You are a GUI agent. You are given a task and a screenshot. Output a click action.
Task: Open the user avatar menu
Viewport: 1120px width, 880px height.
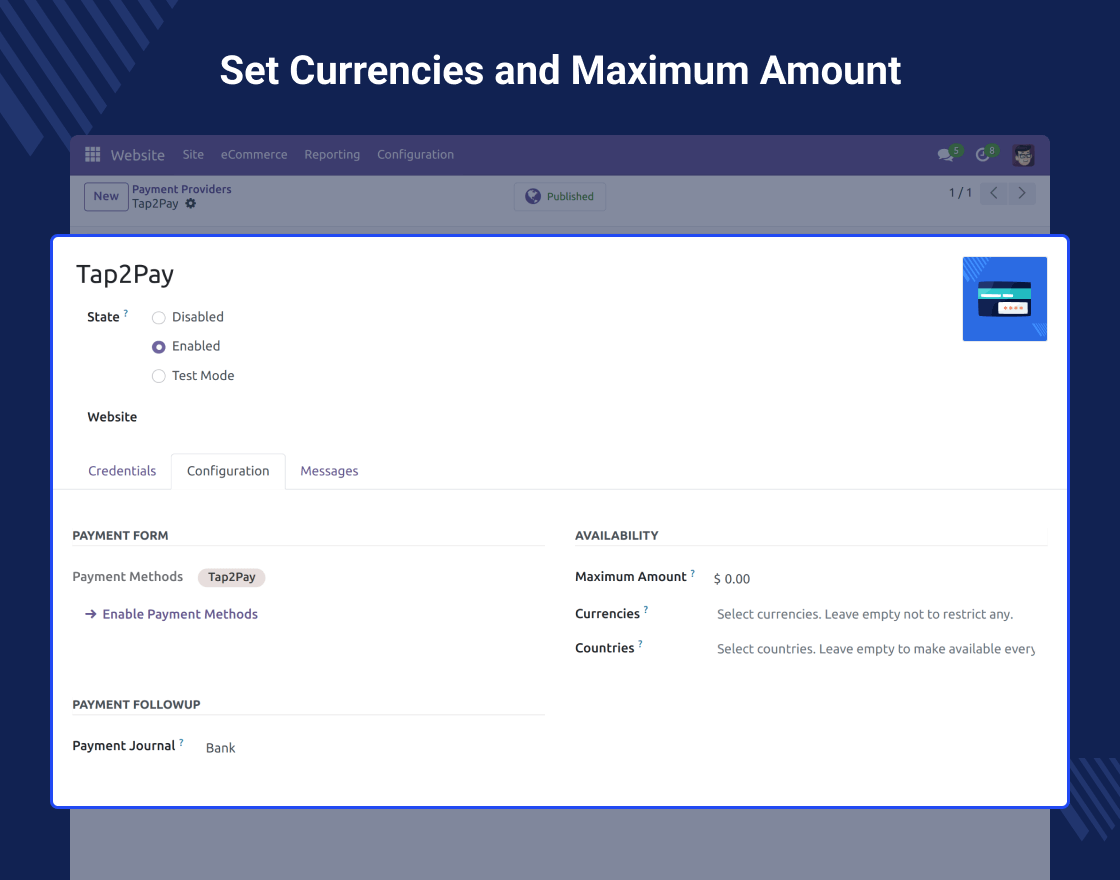pos(1023,155)
